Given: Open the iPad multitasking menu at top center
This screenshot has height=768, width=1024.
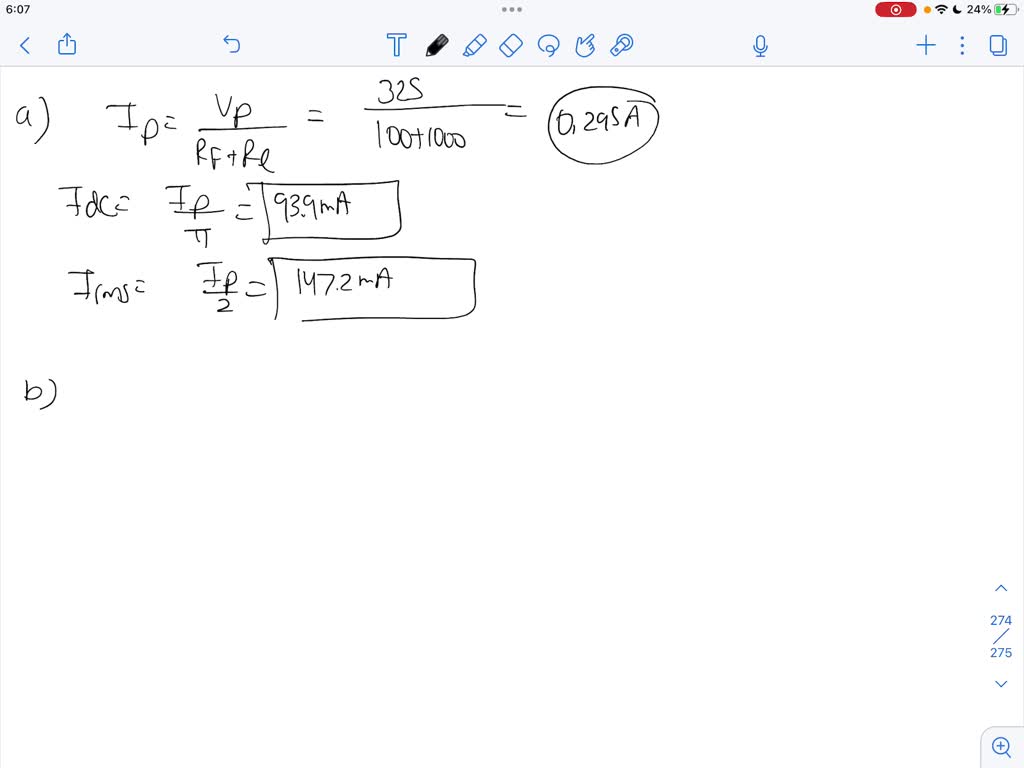Looking at the screenshot, I should click(x=512, y=9).
